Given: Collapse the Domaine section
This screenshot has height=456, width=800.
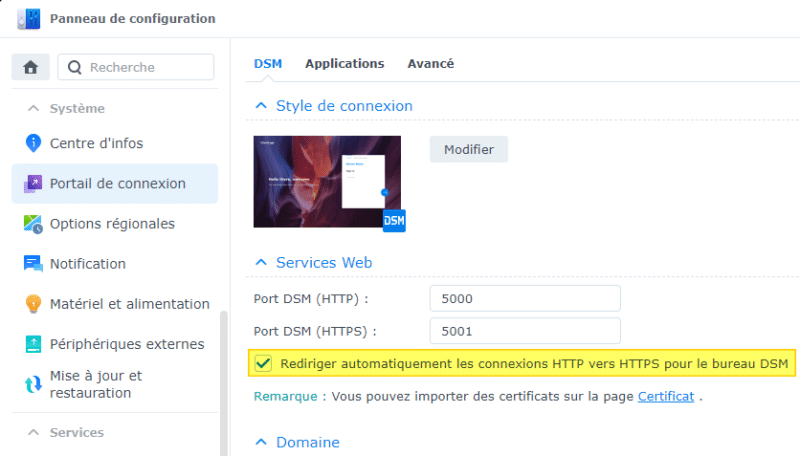Looking at the screenshot, I should (x=262, y=442).
